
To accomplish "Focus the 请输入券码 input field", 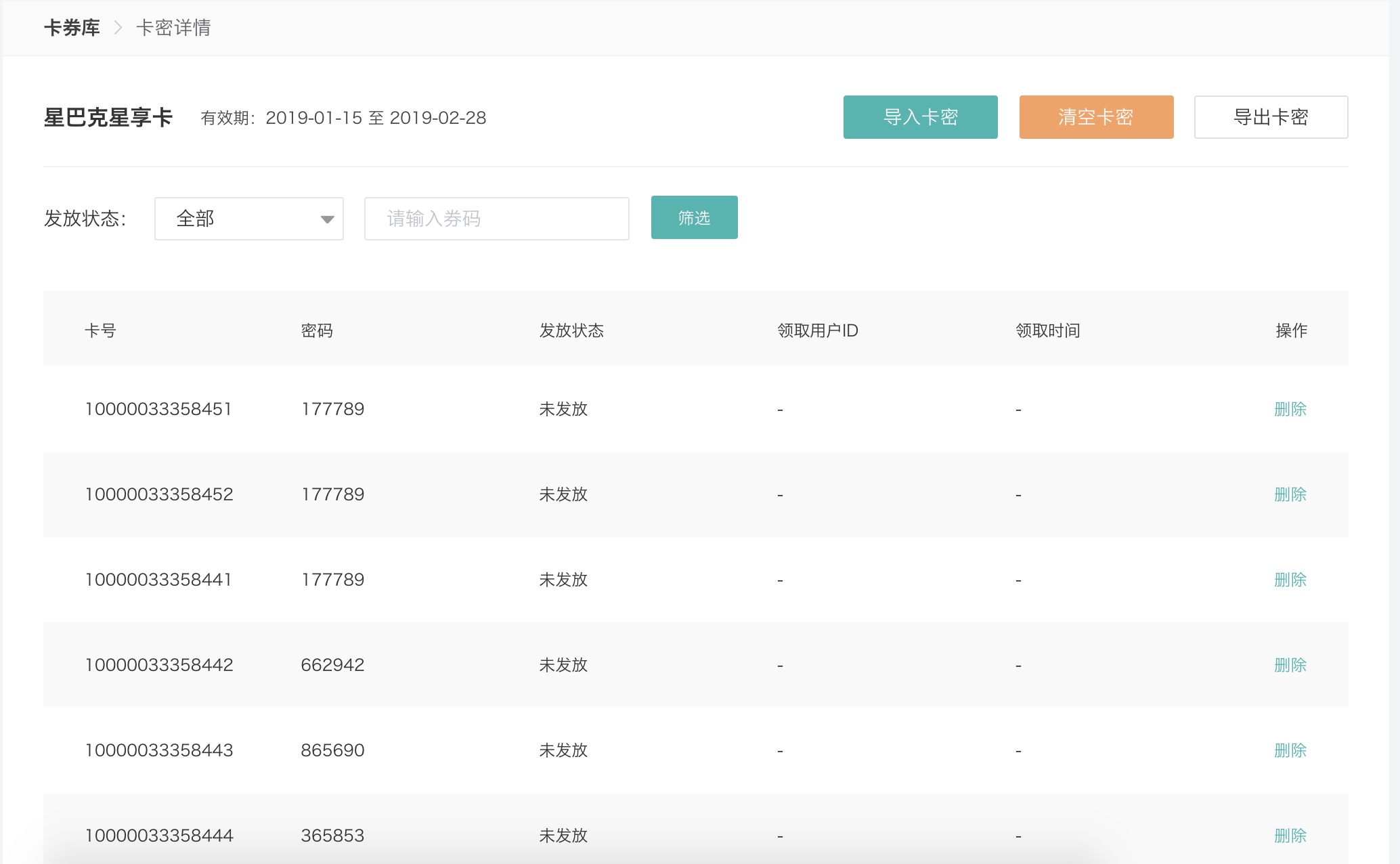I will (x=496, y=219).
